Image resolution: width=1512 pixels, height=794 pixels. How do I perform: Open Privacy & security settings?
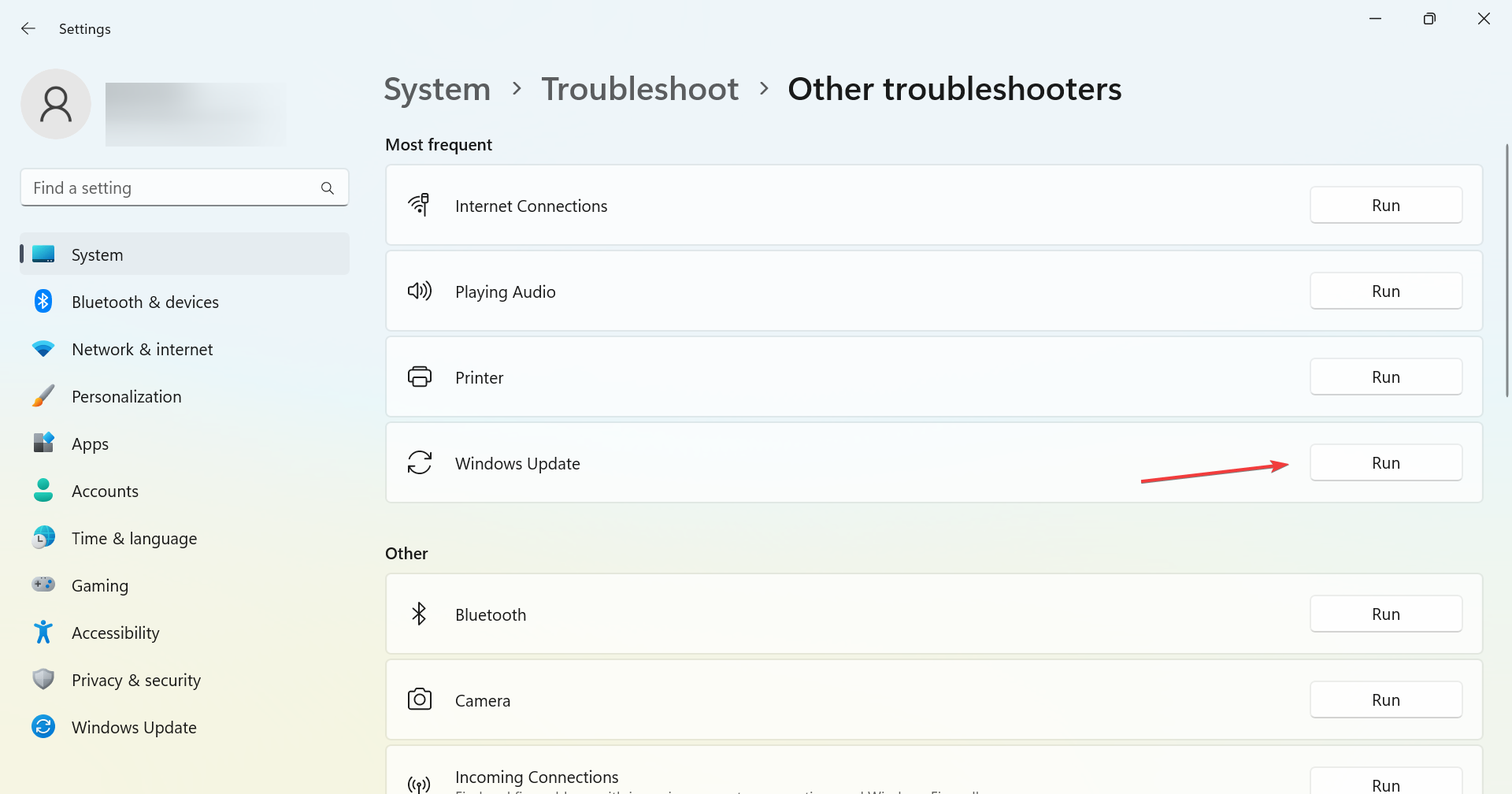point(184,680)
